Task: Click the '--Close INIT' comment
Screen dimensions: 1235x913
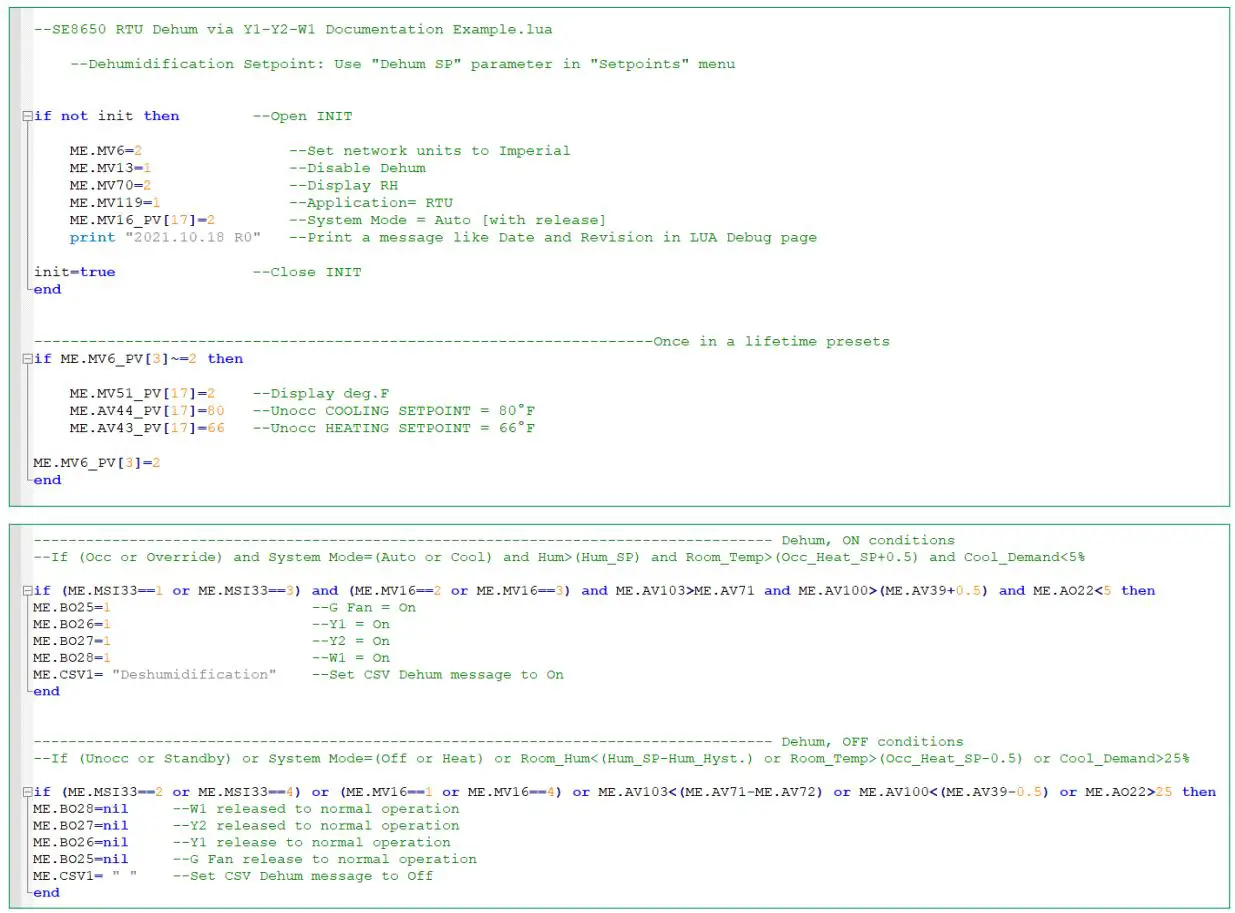Action: (x=307, y=272)
